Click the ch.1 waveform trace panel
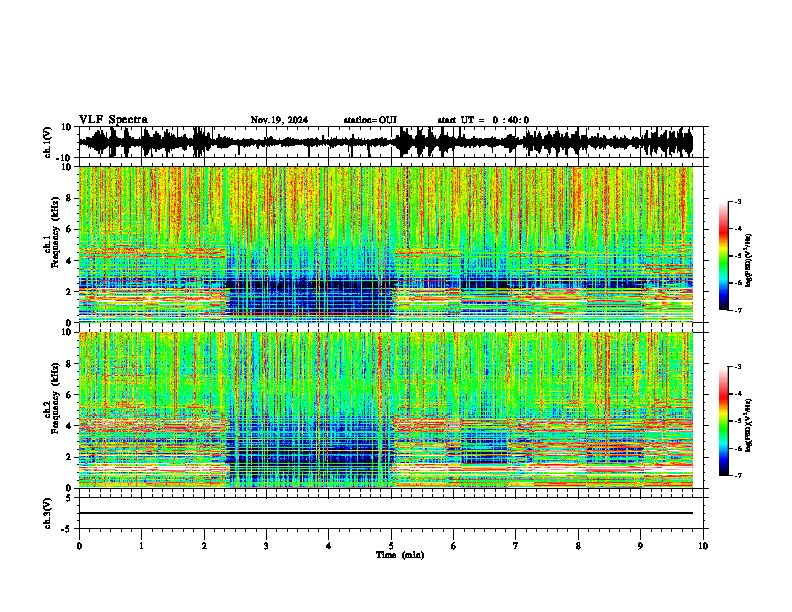Viewport: 792px width, 612px height. pyautogui.click(x=390, y=142)
